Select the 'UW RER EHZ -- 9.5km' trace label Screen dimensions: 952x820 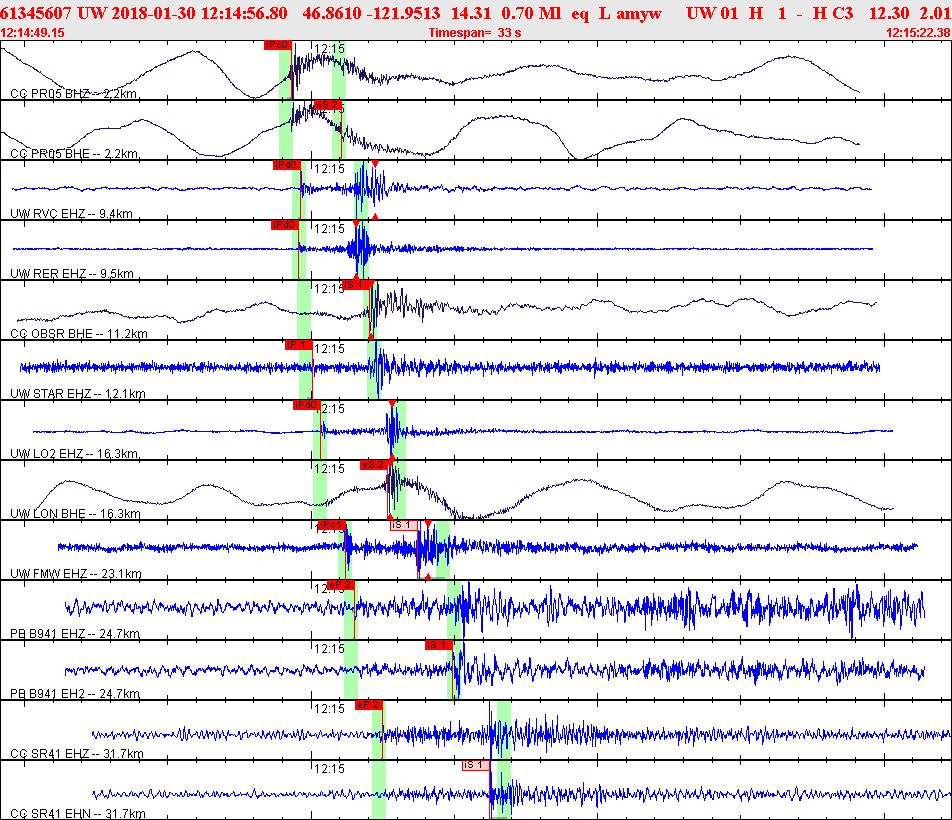pyautogui.click(x=72, y=274)
